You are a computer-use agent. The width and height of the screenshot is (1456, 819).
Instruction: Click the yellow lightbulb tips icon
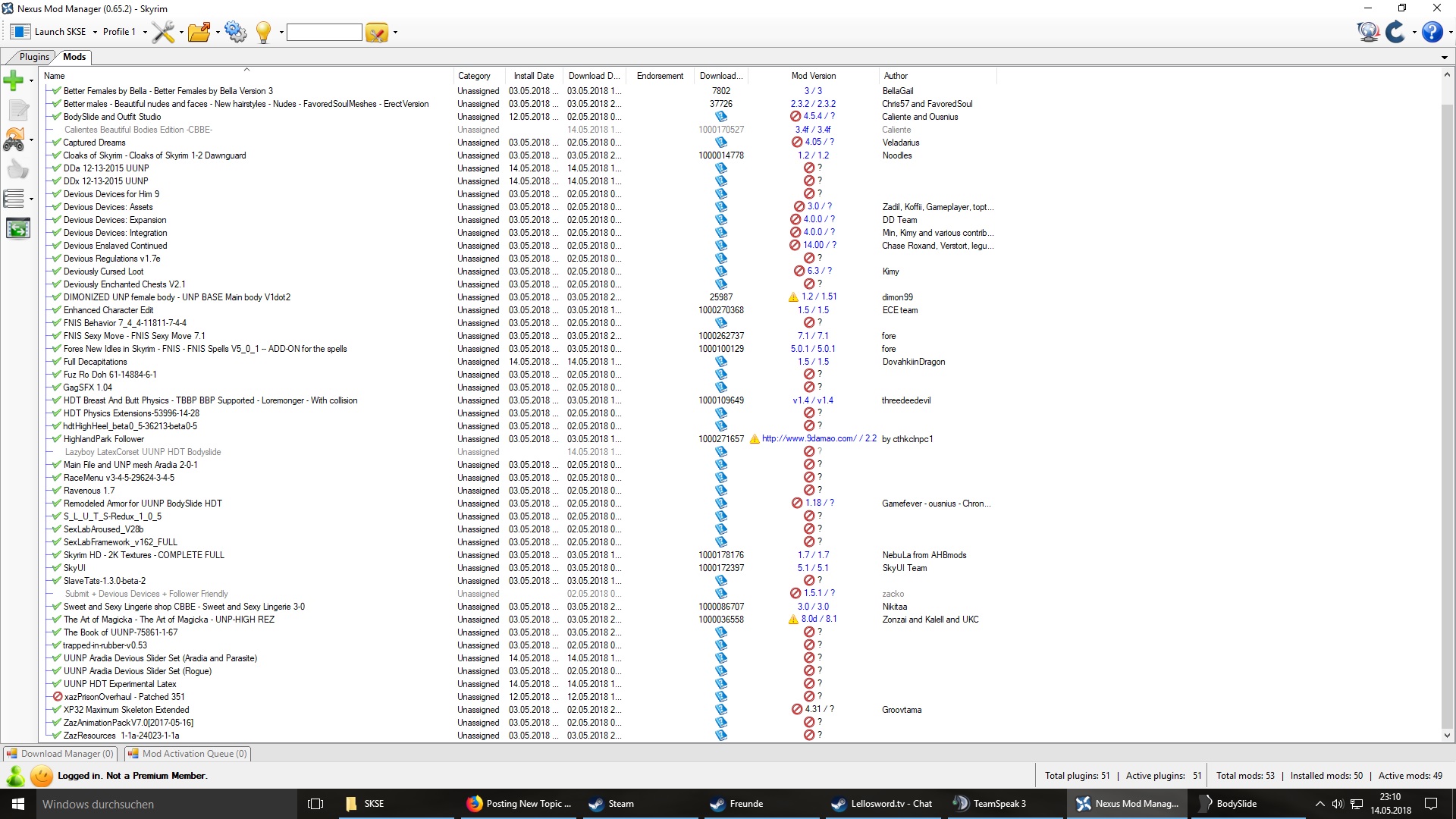click(263, 32)
